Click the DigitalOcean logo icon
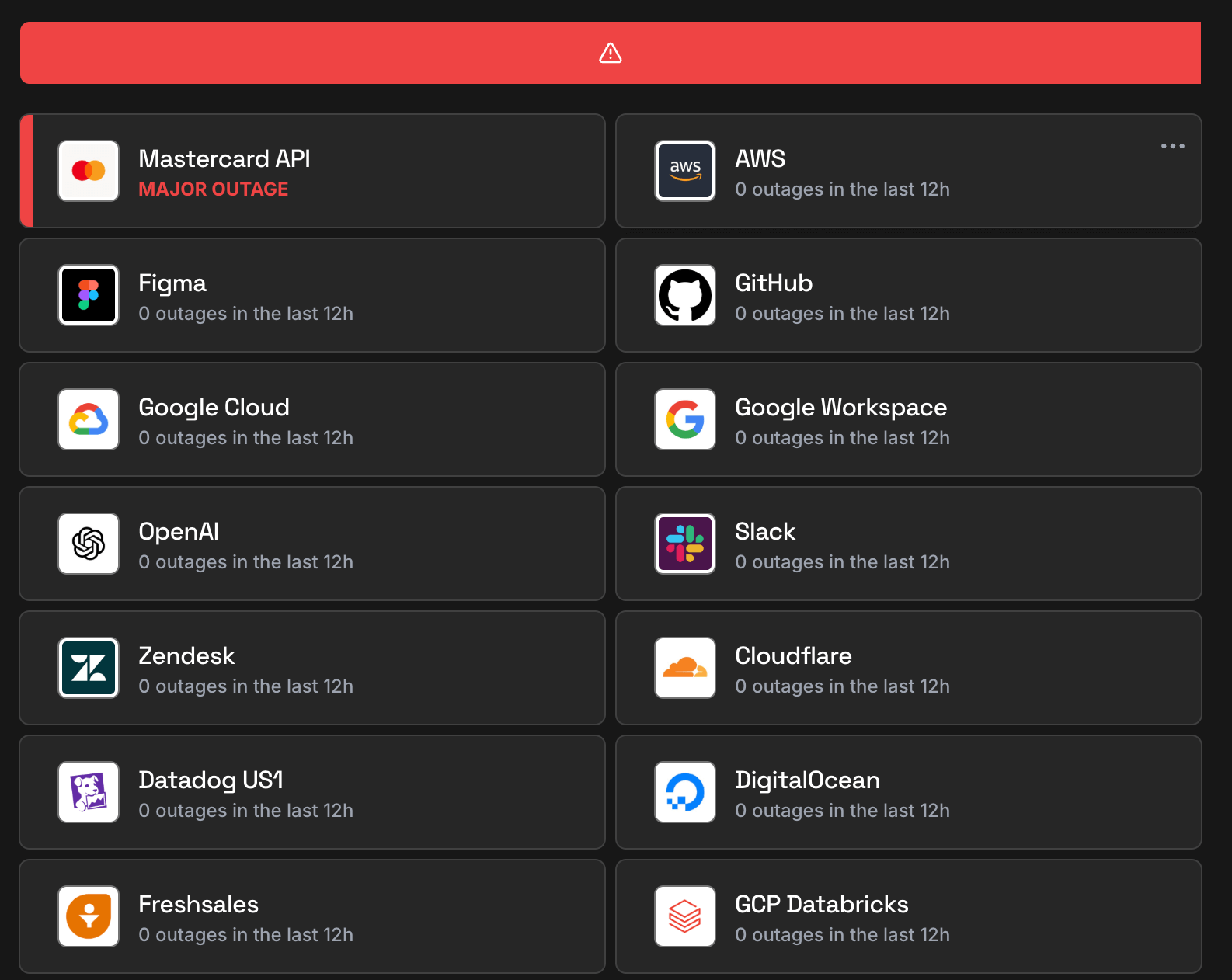 click(x=685, y=792)
